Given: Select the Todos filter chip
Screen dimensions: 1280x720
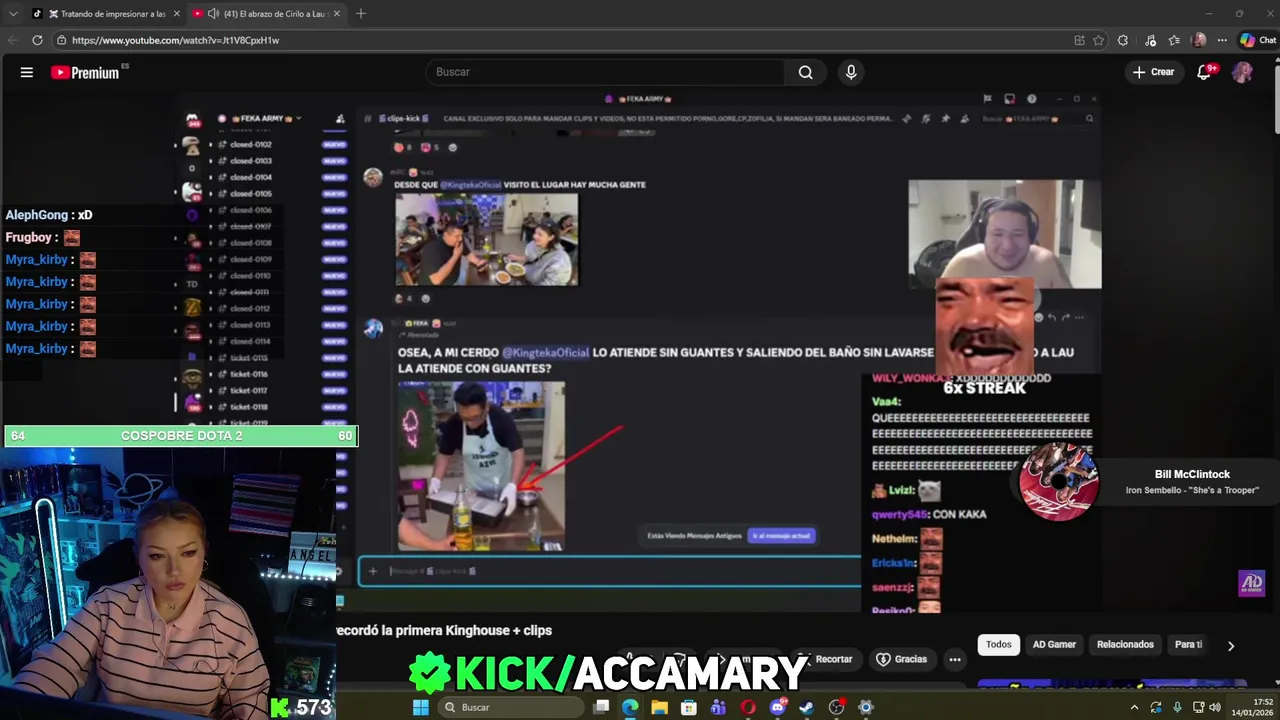Looking at the screenshot, I should click(x=999, y=645).
